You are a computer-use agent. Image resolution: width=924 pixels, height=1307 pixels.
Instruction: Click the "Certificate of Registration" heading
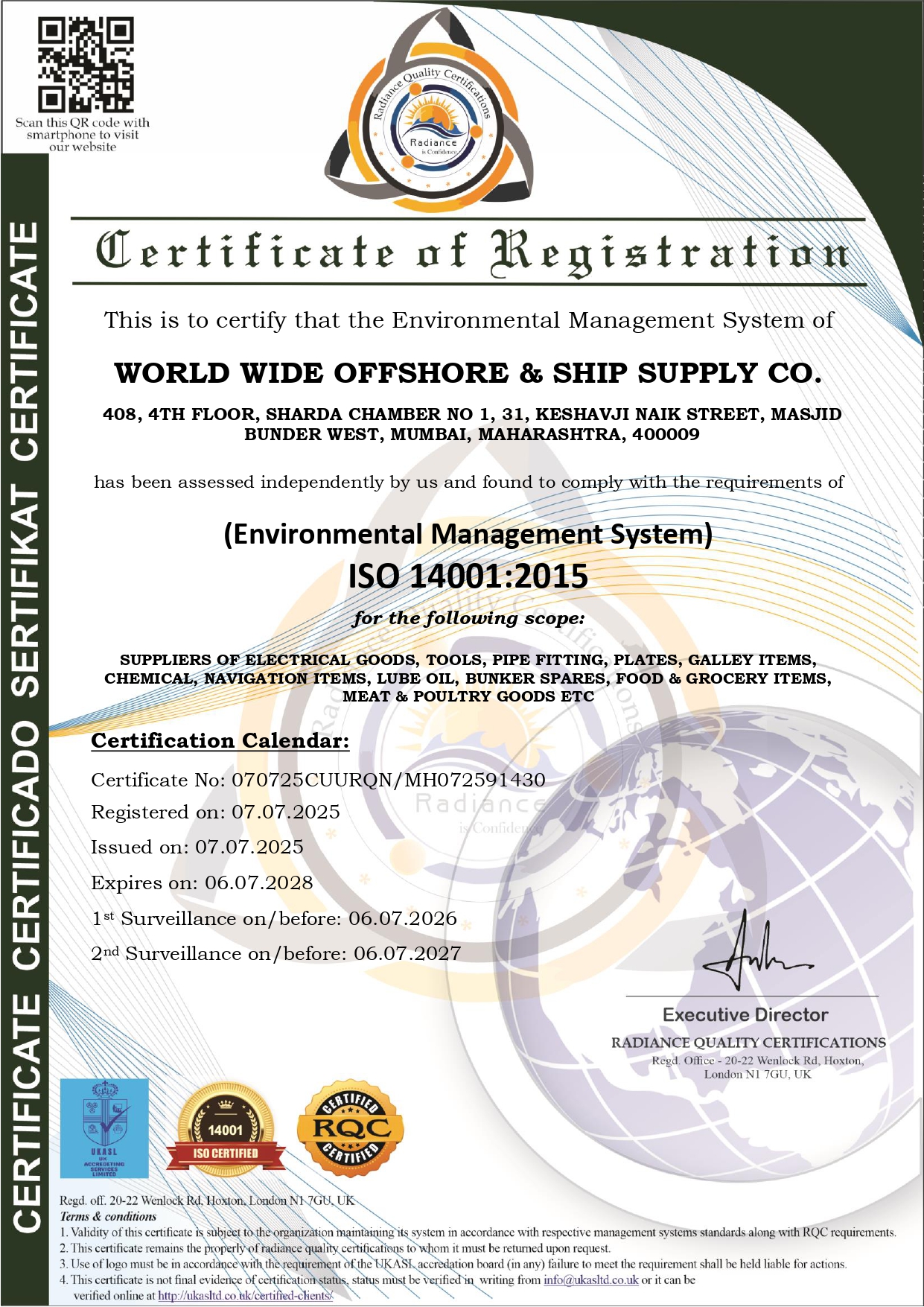click(x=472, y=252)
